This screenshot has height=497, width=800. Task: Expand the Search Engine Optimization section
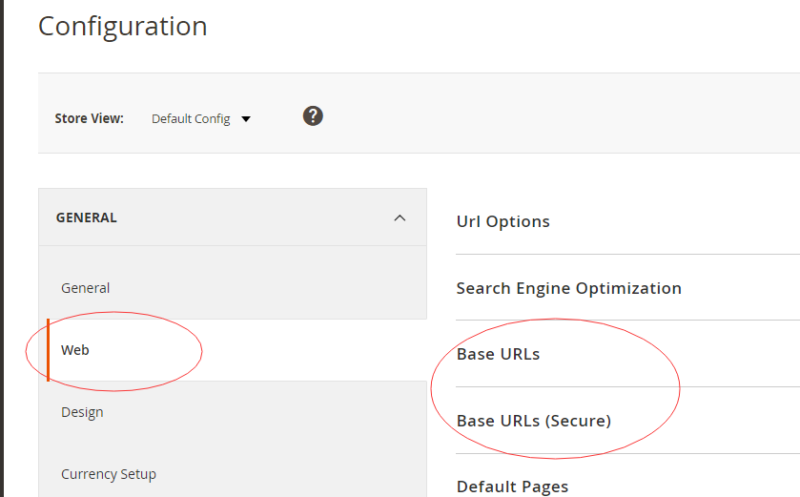[569, 288]
